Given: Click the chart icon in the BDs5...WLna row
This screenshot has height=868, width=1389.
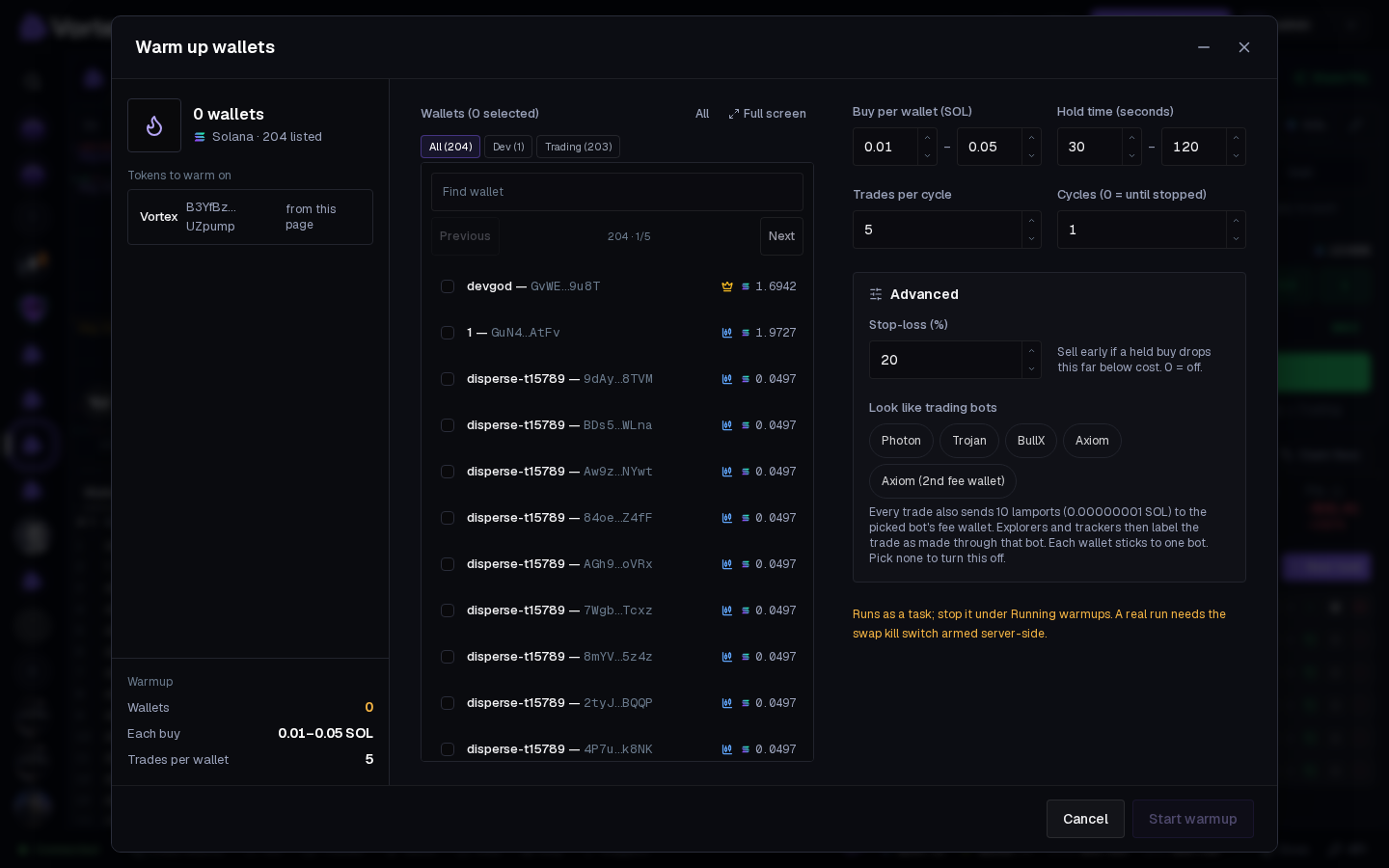Looking at the screenshot, I should click(727, 425).
